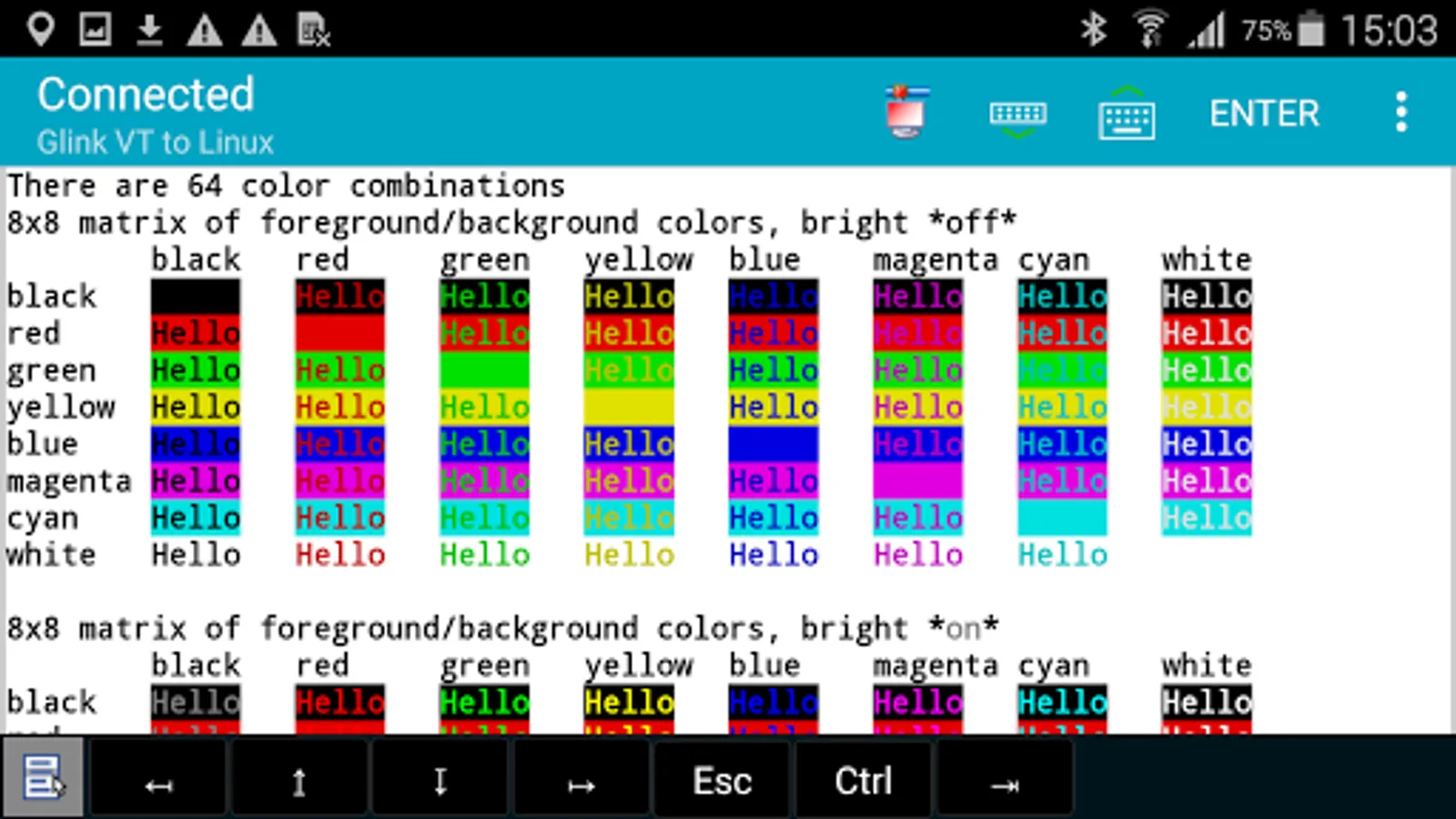1456x819 pixels.
Task: Tap the solid blue block in the blue row
Action: point(773,444)
